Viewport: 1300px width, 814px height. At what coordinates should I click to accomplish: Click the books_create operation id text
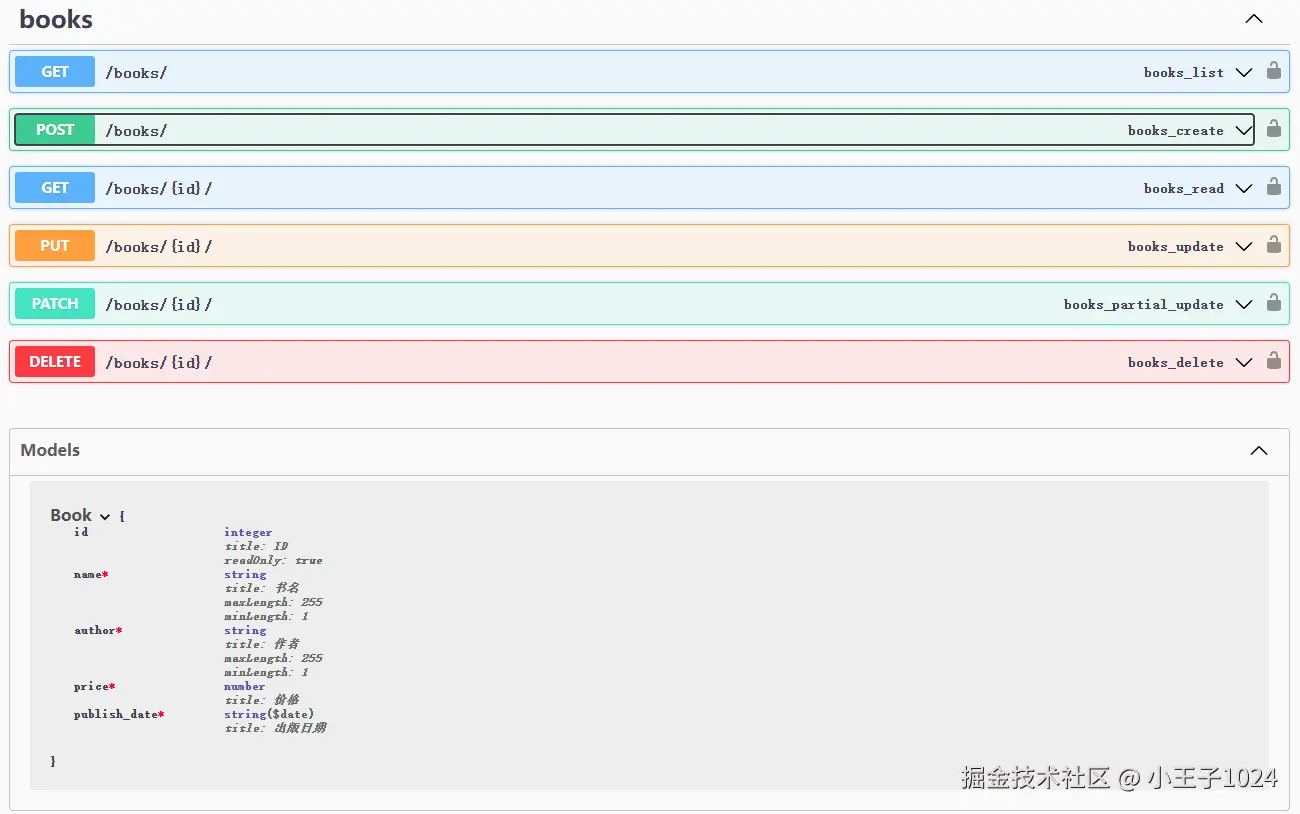[x=1176, y=131]
